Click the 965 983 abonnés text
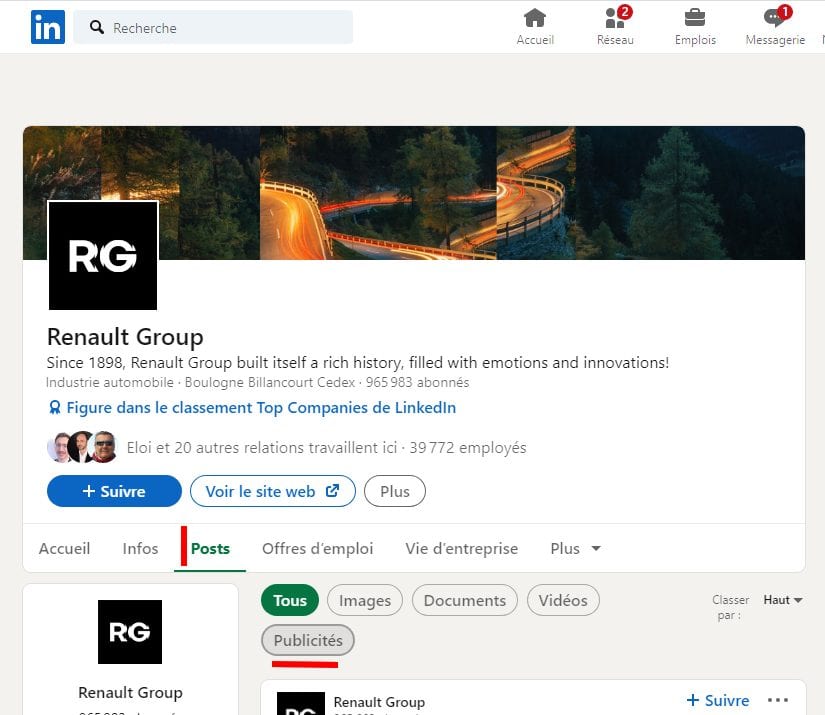 coord(417,382)
